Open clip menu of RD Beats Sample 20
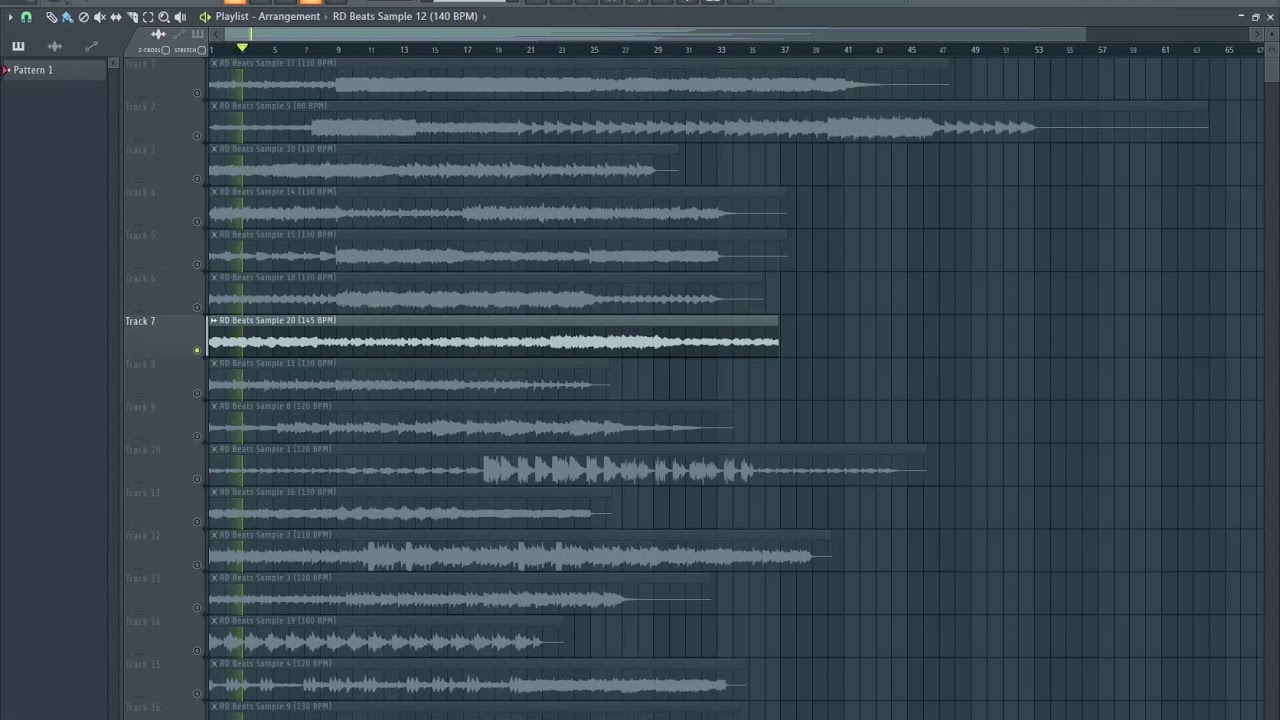1280x720 pixels. 214,320
